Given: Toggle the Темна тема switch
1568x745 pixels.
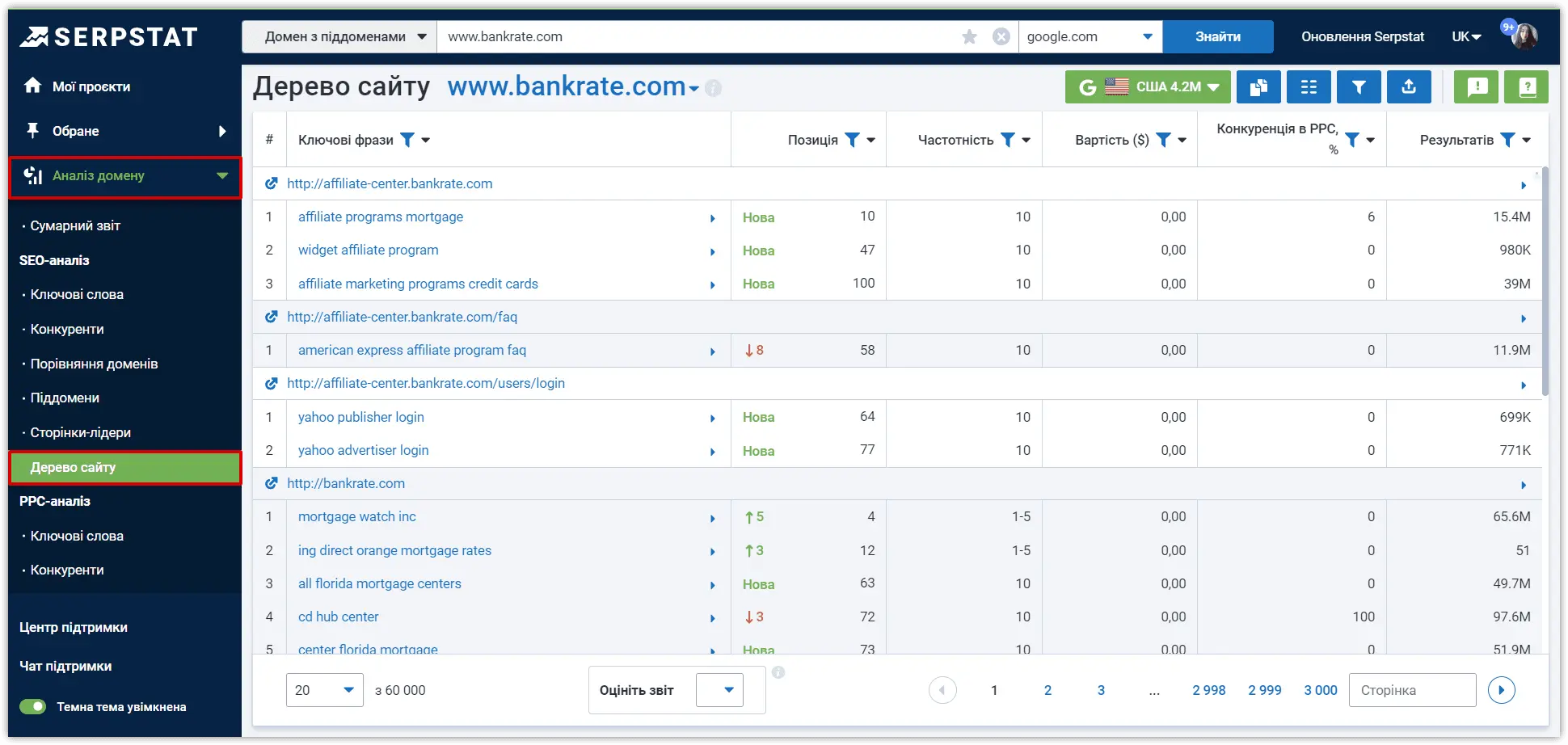Looking at the screenshot, I should pyautogui.click(x=33, y=707).
